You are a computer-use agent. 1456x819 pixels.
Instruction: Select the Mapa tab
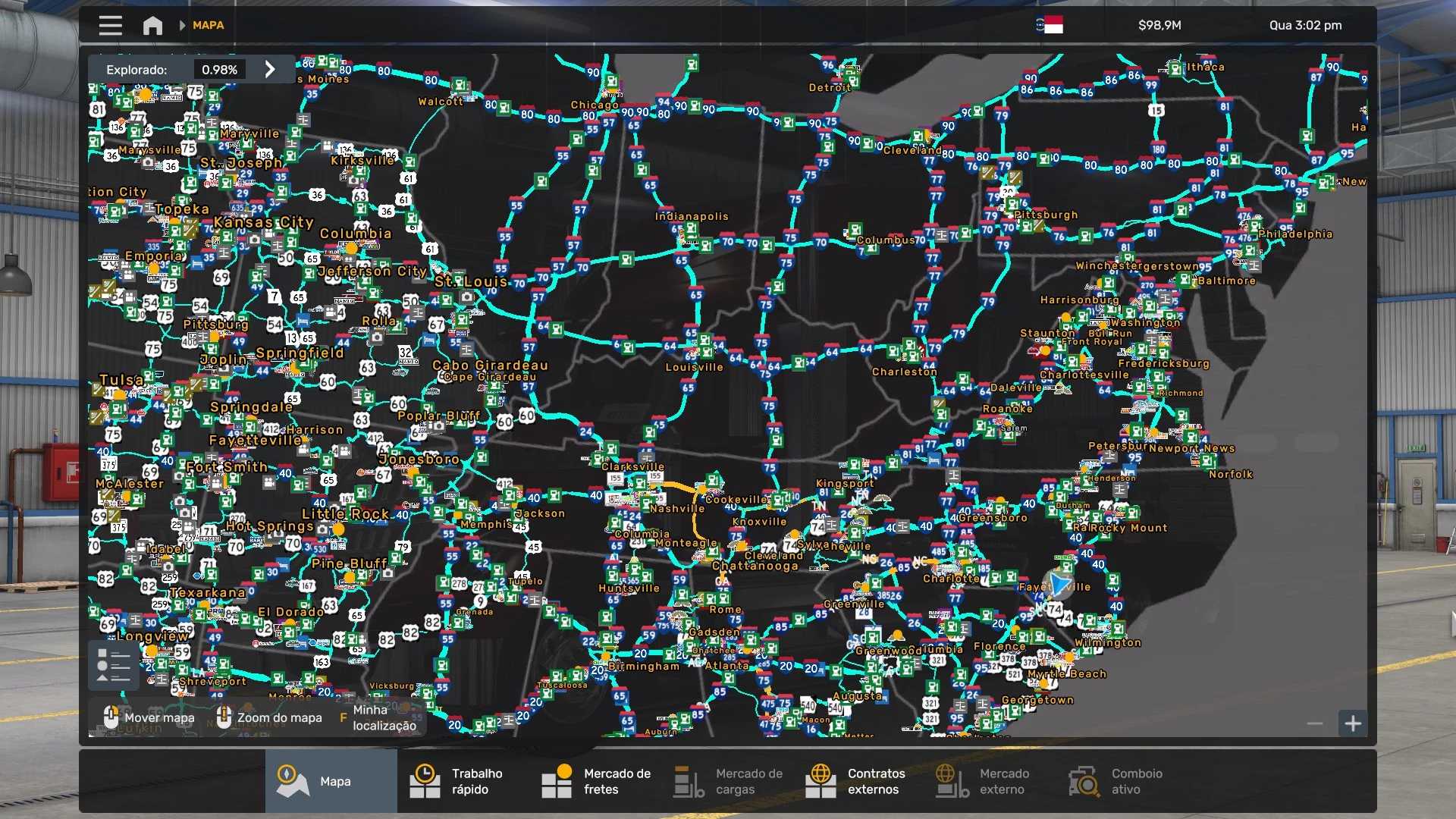click(331, 781)
